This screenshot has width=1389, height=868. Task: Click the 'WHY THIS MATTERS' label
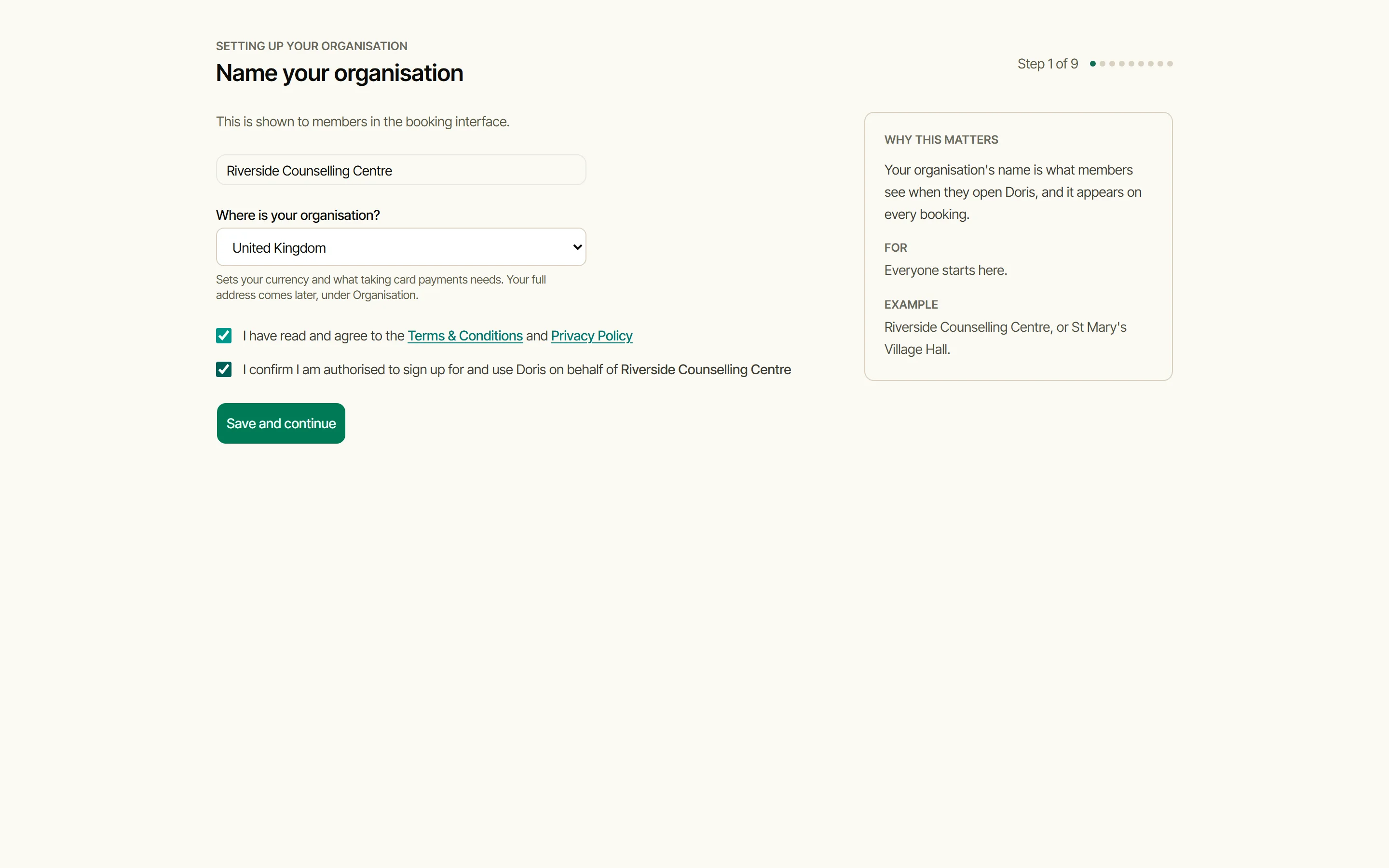[941, 139]
